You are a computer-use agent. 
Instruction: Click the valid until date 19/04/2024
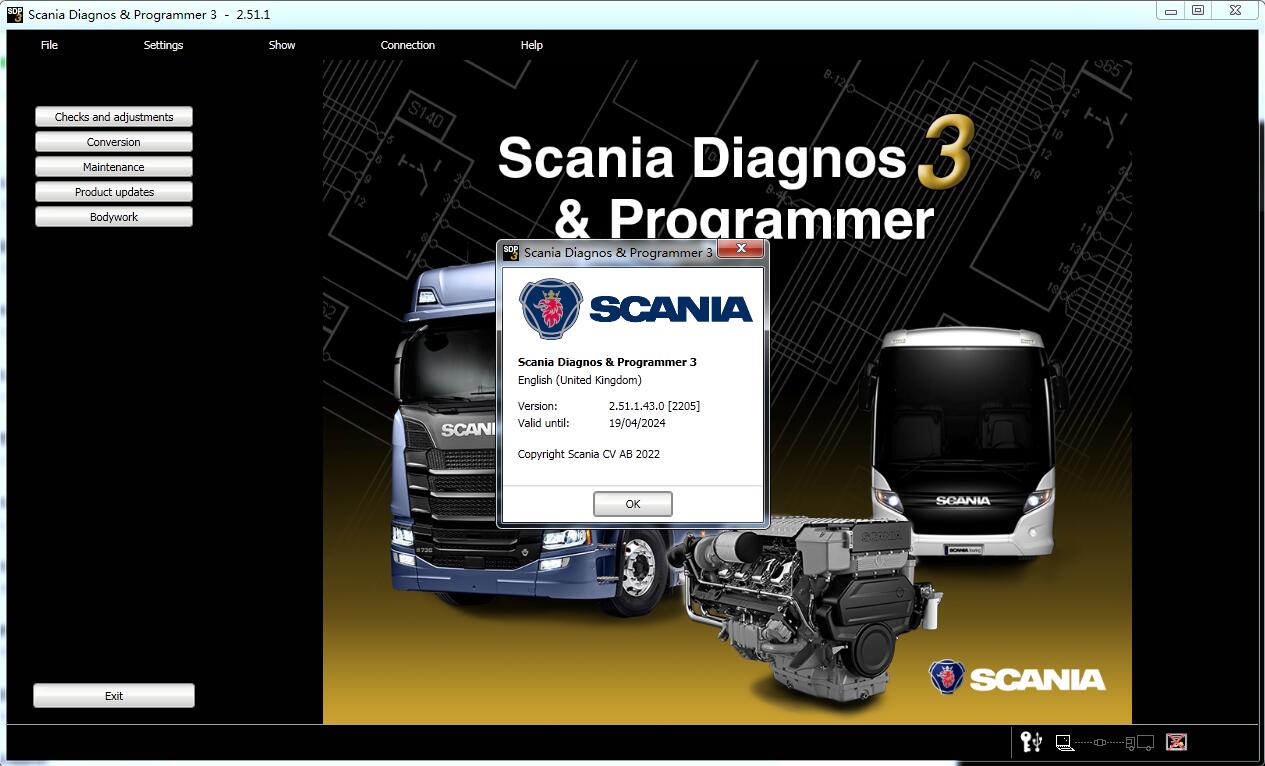coord(637,423)
